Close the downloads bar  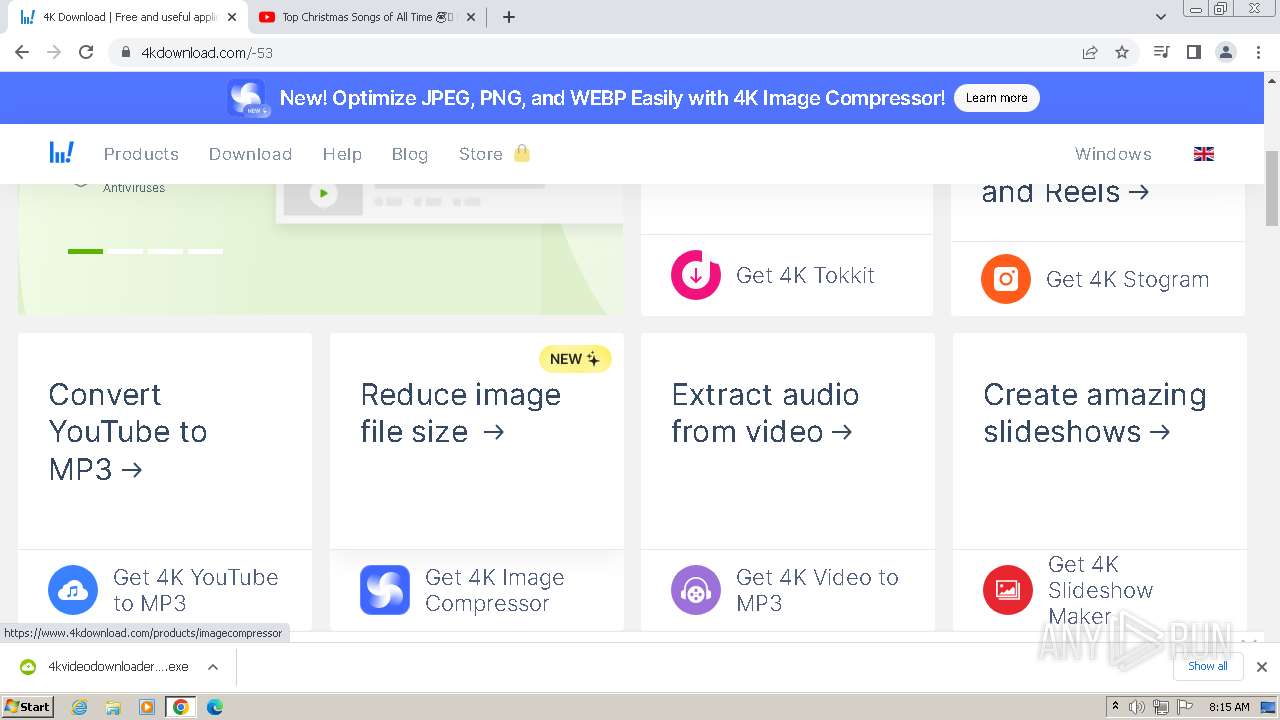[x=1261, y=667]
